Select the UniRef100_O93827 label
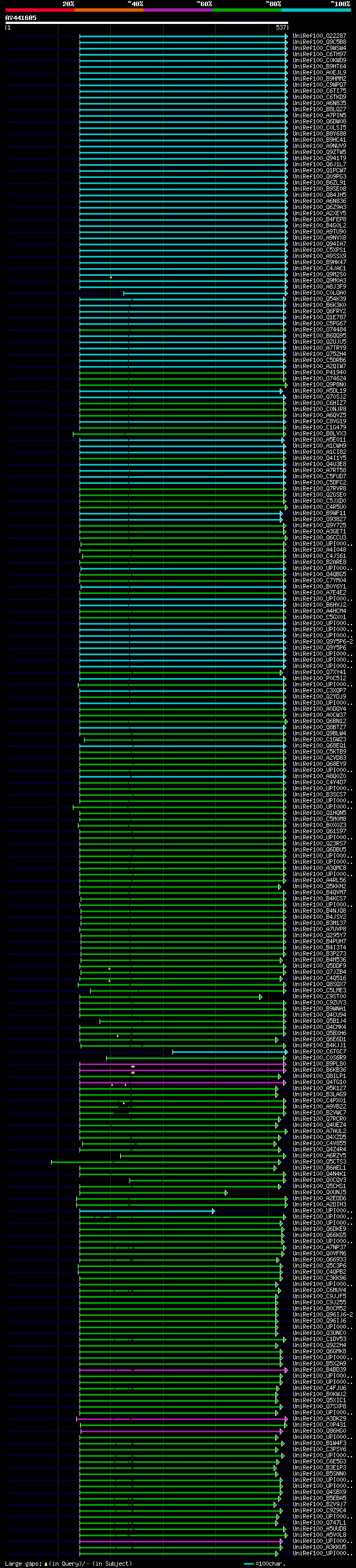Viewport: 356px width, 1568px height. point(319,519)
